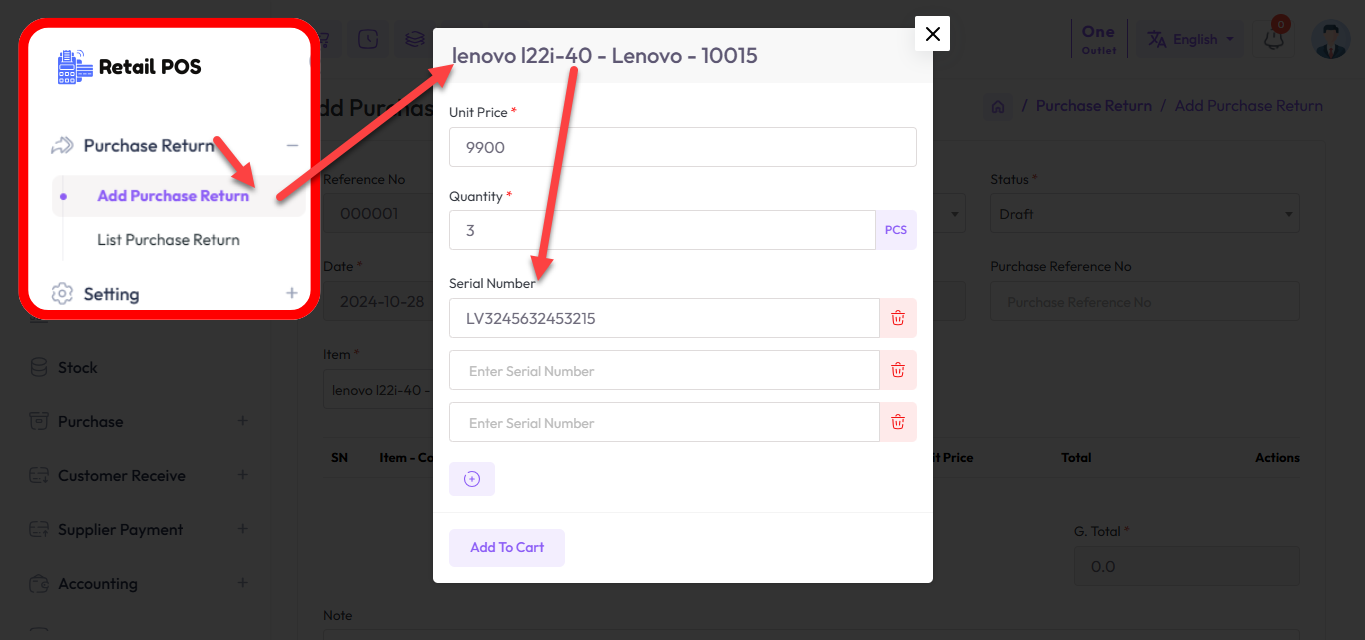The image size is (1365, 640).
Task: Open List Purchase Return page
Action: [168, 240]
